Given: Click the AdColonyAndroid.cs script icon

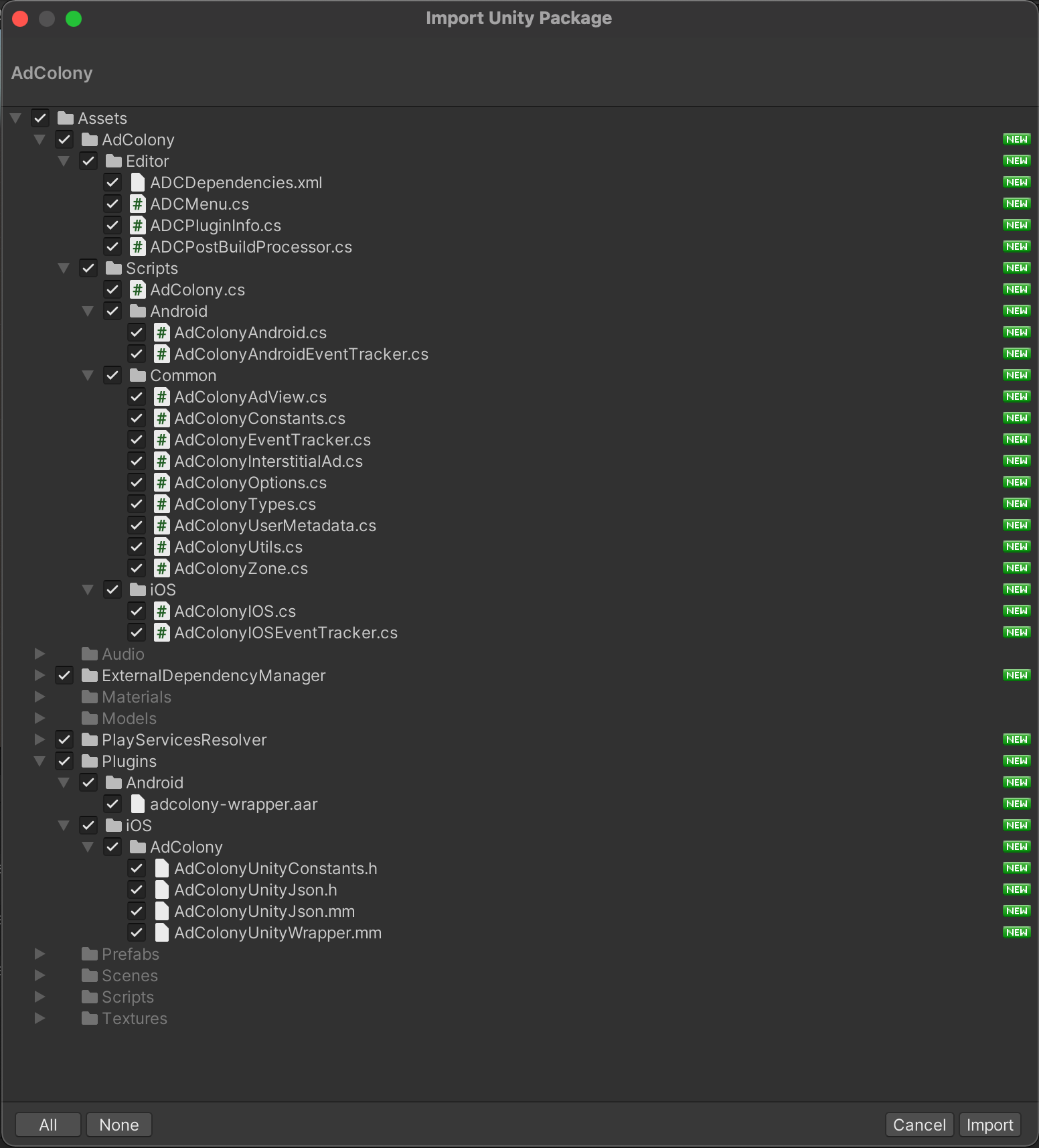Looking at the screenshot, I should click(162, 332).
